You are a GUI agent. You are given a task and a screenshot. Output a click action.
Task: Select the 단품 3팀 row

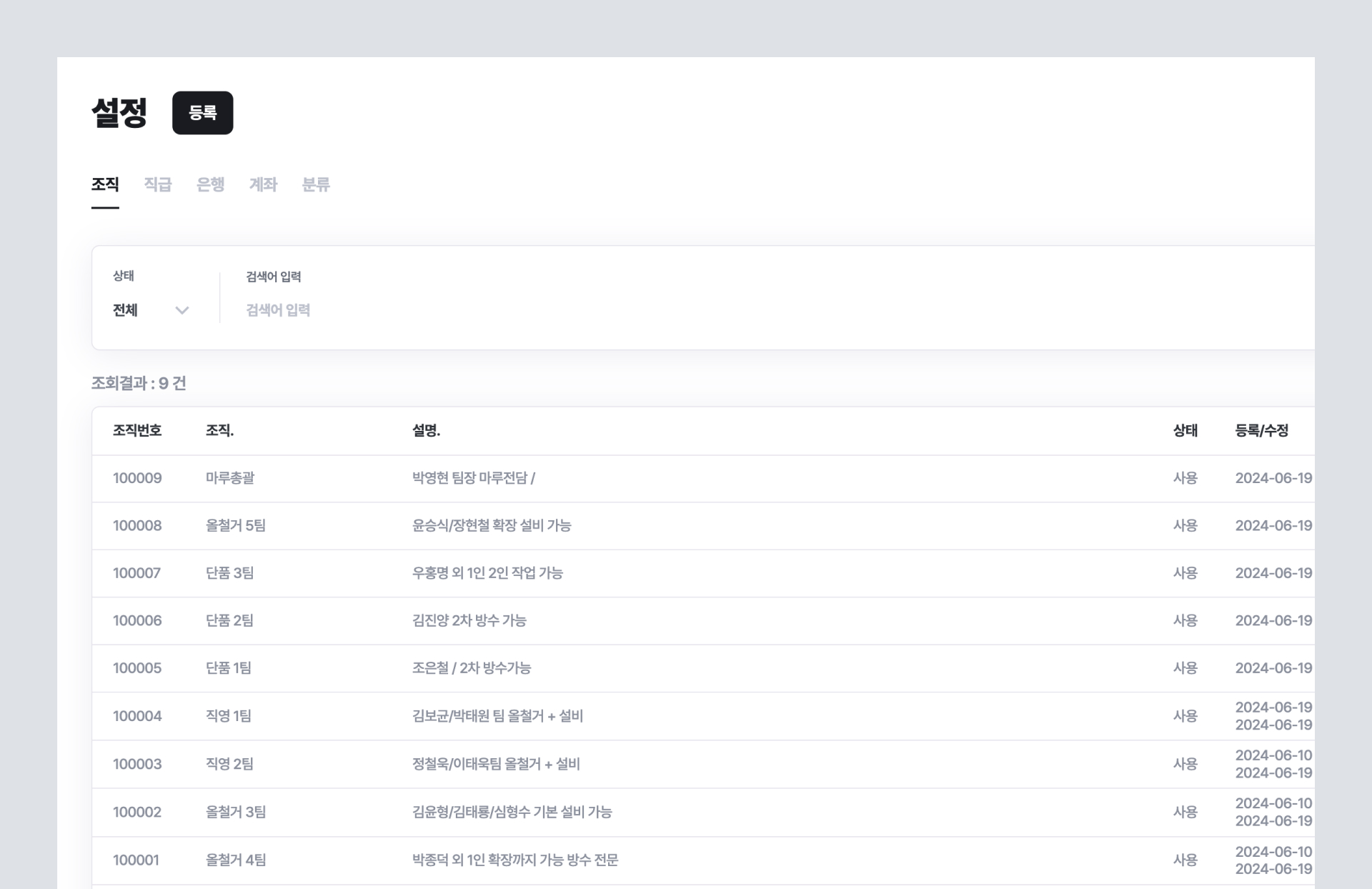pyautogui.click(x=230, y=573)
